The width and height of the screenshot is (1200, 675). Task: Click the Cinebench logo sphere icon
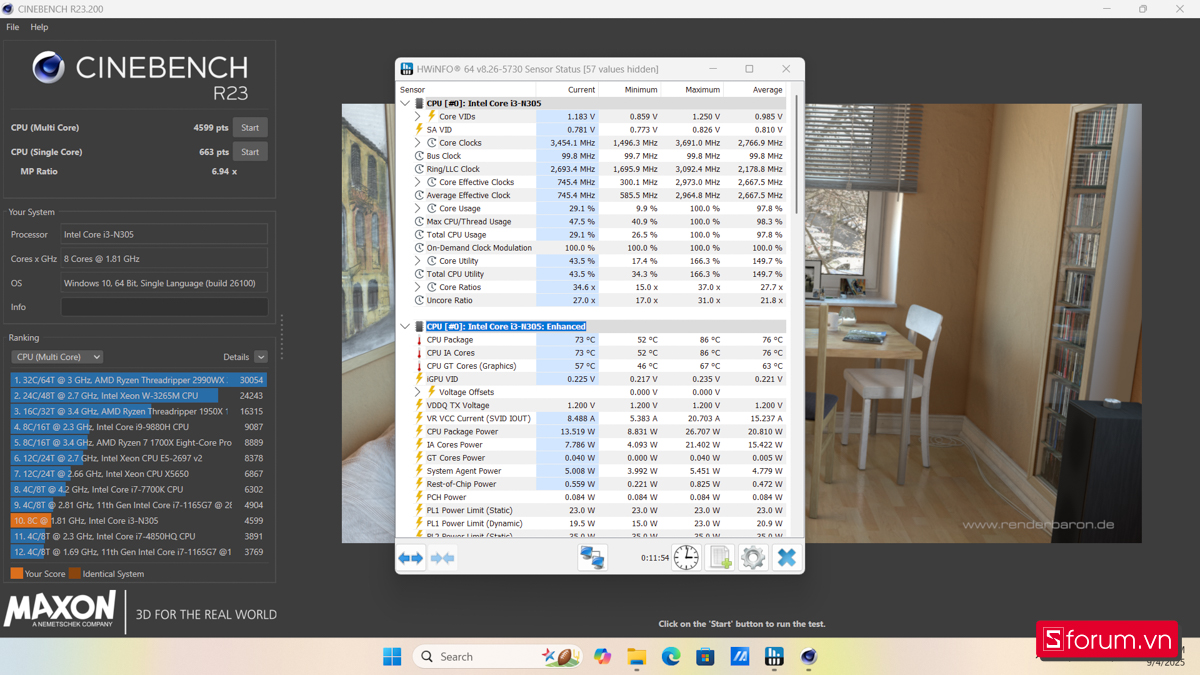[48, 67]
